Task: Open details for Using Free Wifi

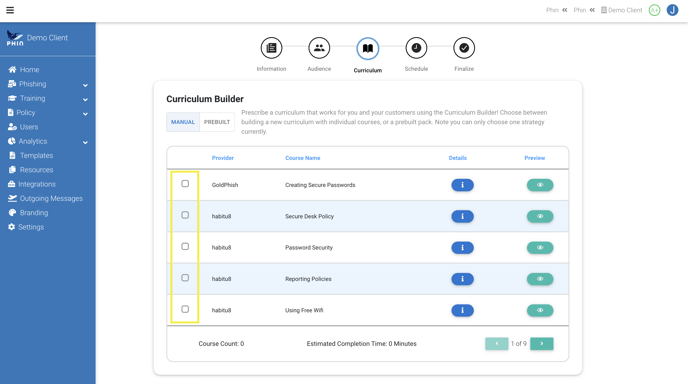Action: [x=462, y=310]
